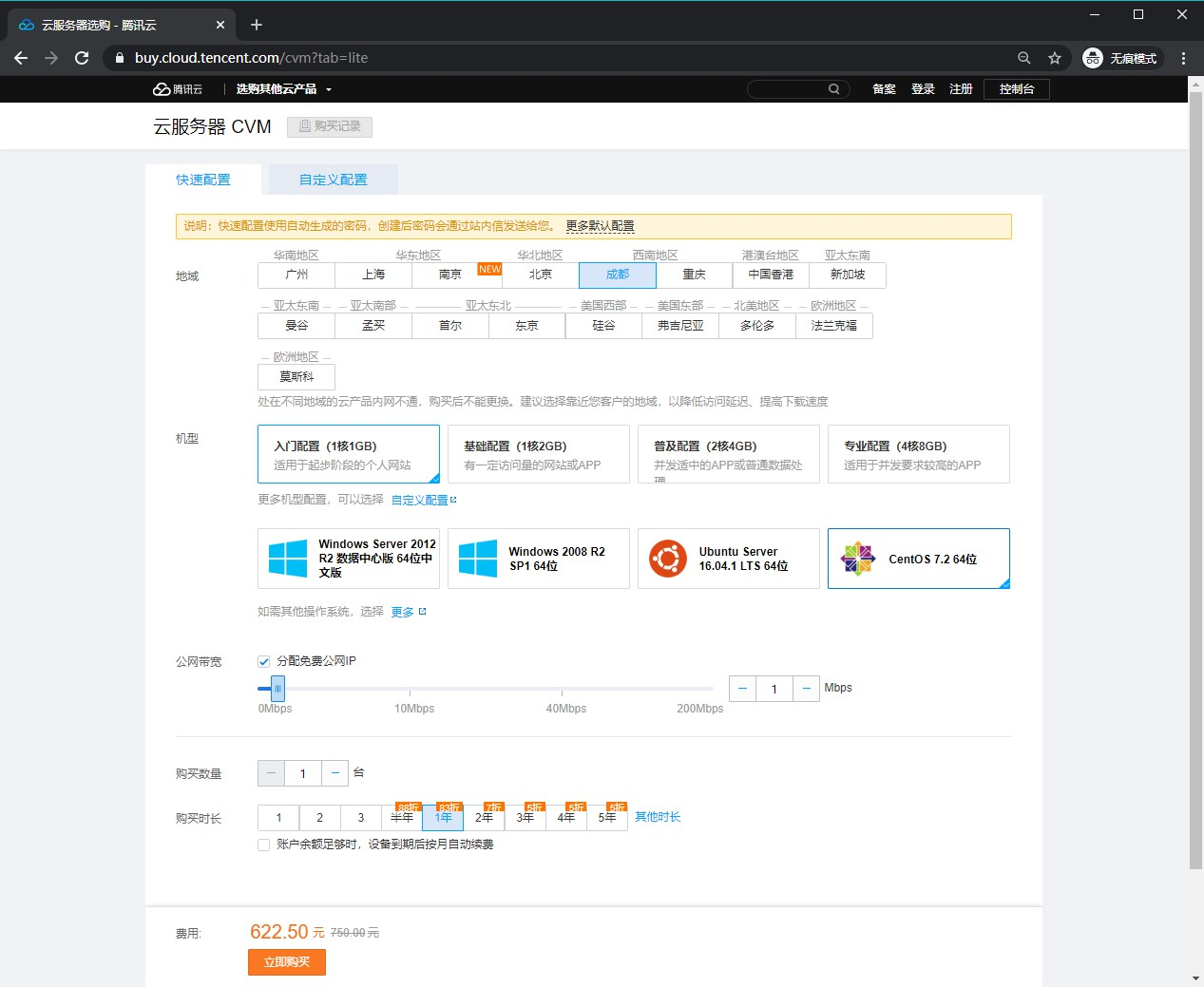The image size is (1204, 987).
Task: Click the browser address bar URL
Action: click(251, 58)
